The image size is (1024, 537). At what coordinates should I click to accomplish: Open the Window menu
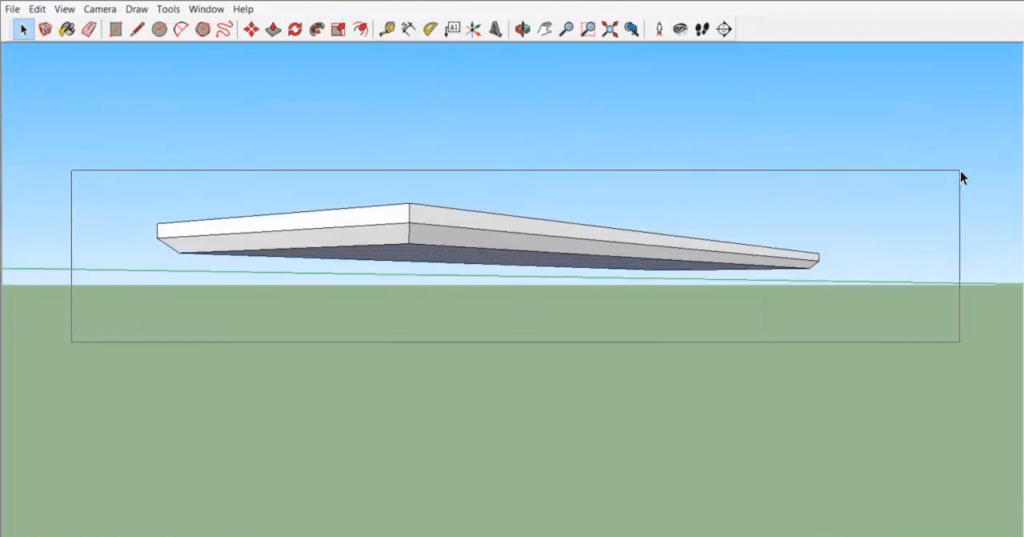pyautogui.click(x=206, y=9)
